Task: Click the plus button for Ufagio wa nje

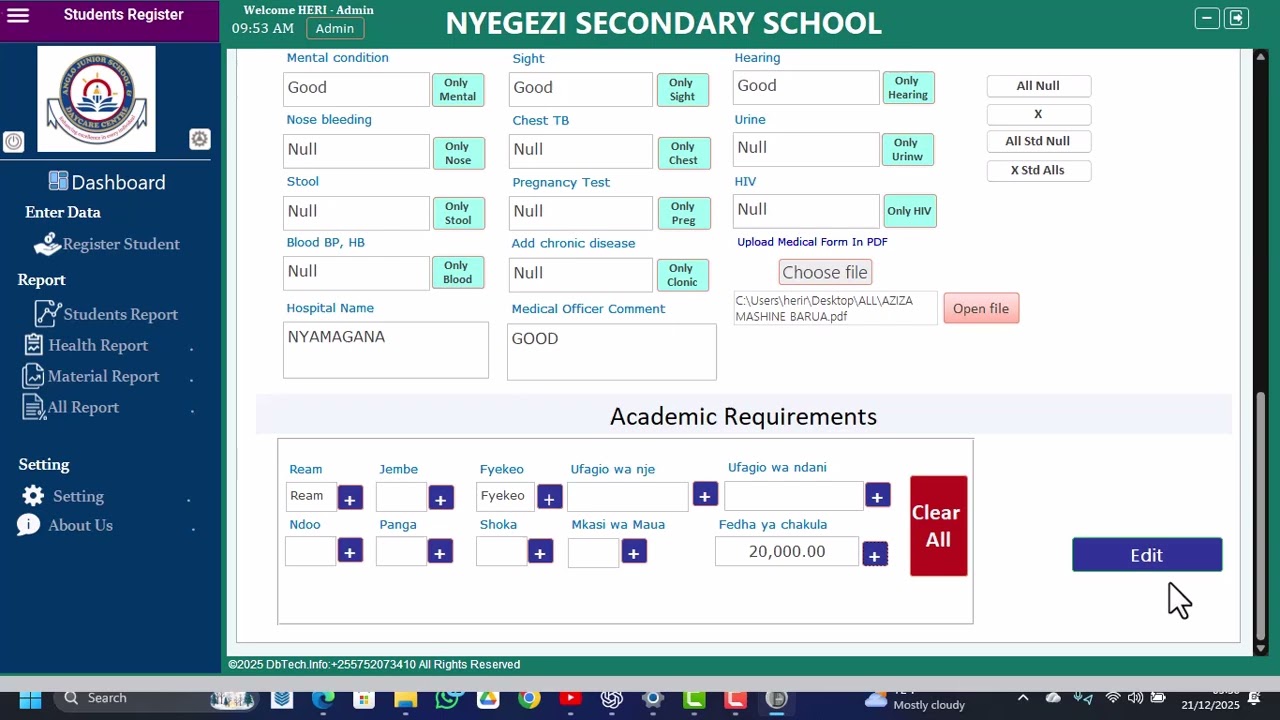Action: pos(705,495)
